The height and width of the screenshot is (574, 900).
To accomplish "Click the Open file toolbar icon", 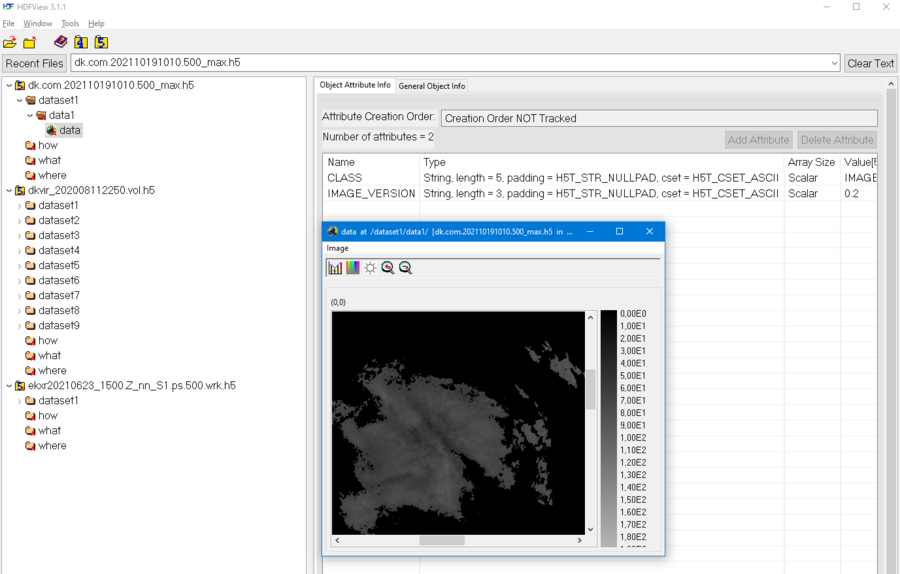I will [10, 42].
